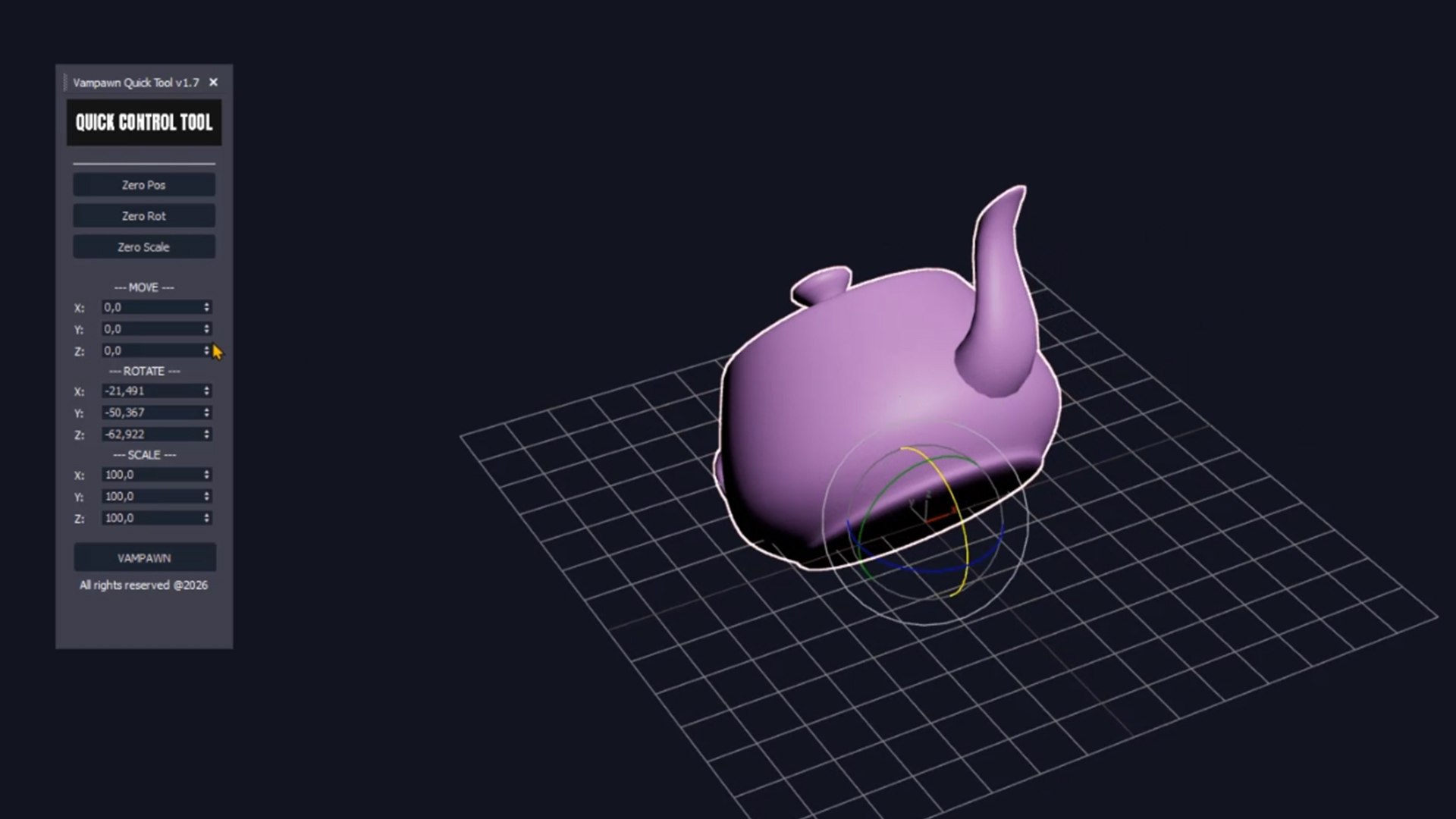Select the Move Y value field

[x=152, y=329]
